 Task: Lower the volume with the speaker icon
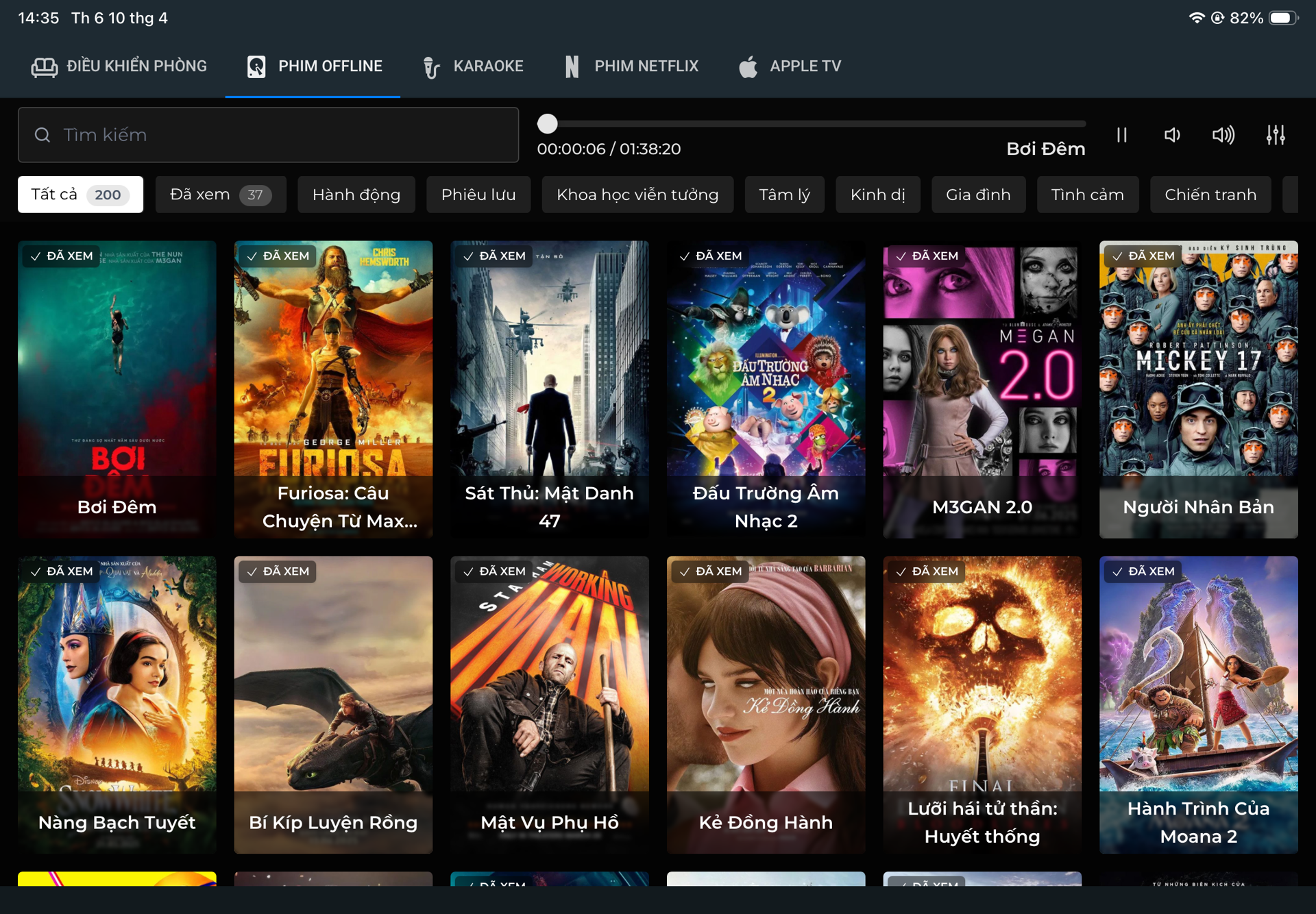1172,135
